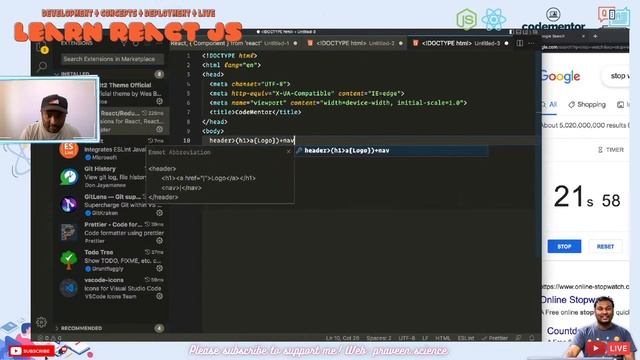Select the Todo Tree extension title
Screen dimensions: 640x360
coord(99,252)
